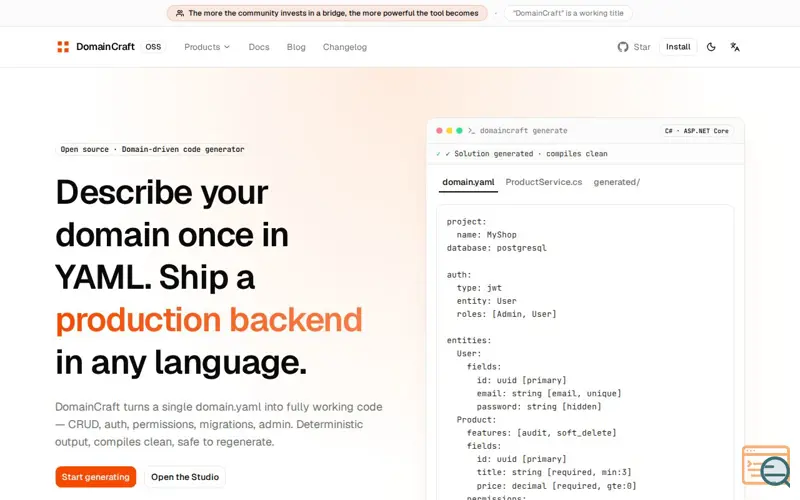Click the "title: string [required, min:3]" line

pyautogui.click(x=554, y=472)
